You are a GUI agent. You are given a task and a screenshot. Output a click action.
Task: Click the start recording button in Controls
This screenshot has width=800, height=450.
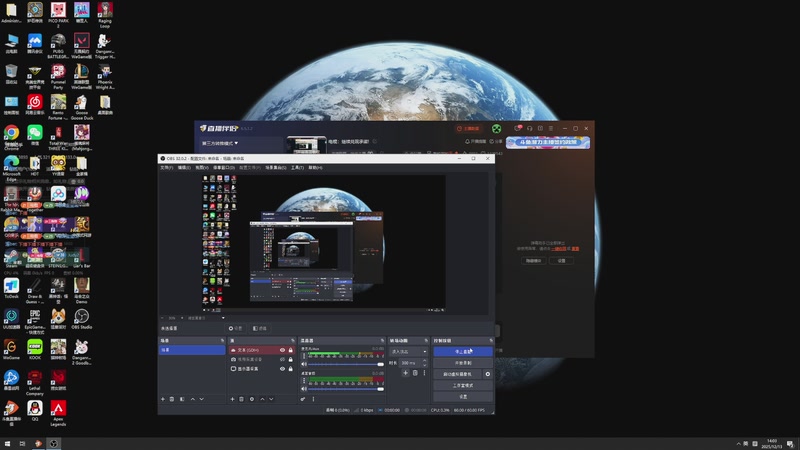[x=463, y=363]
